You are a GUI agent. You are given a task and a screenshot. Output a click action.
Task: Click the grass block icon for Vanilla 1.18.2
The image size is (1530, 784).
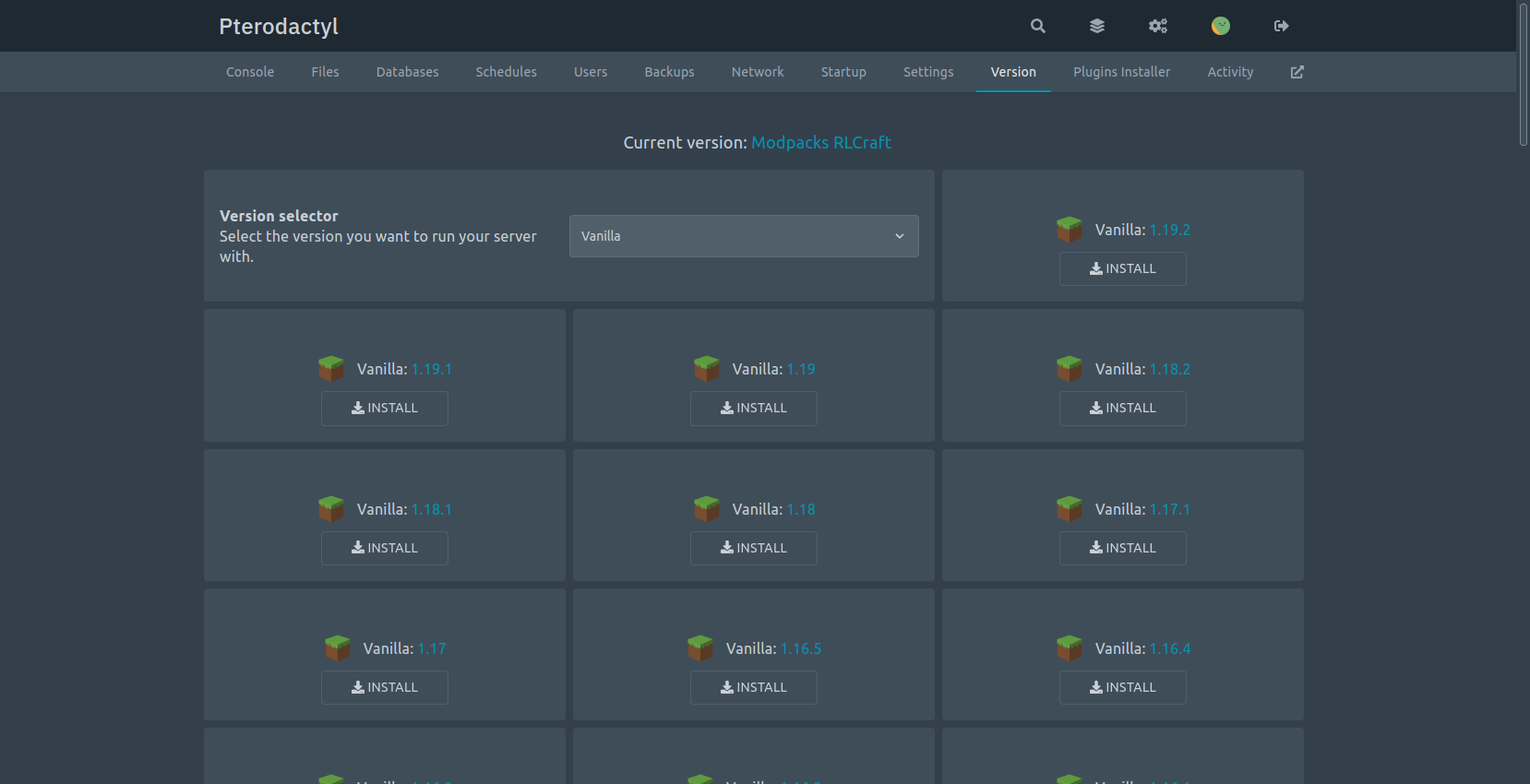tap(1070, 369)
